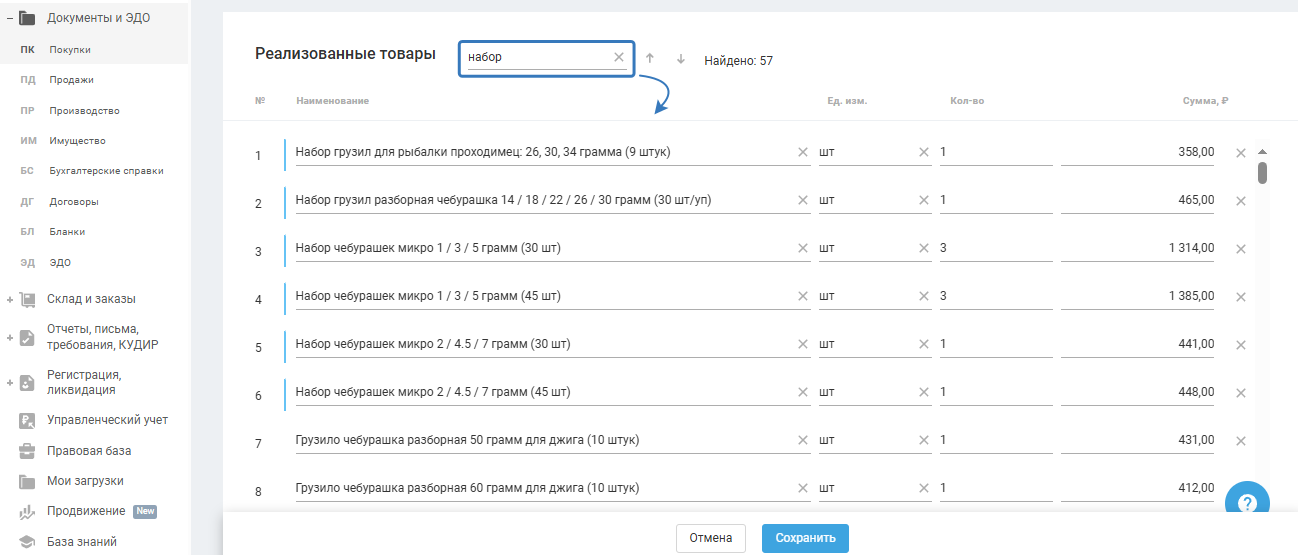This screenshot has height=555, width=1298.
Task: Click the quantity field in row 5
Action: [995, 345]
